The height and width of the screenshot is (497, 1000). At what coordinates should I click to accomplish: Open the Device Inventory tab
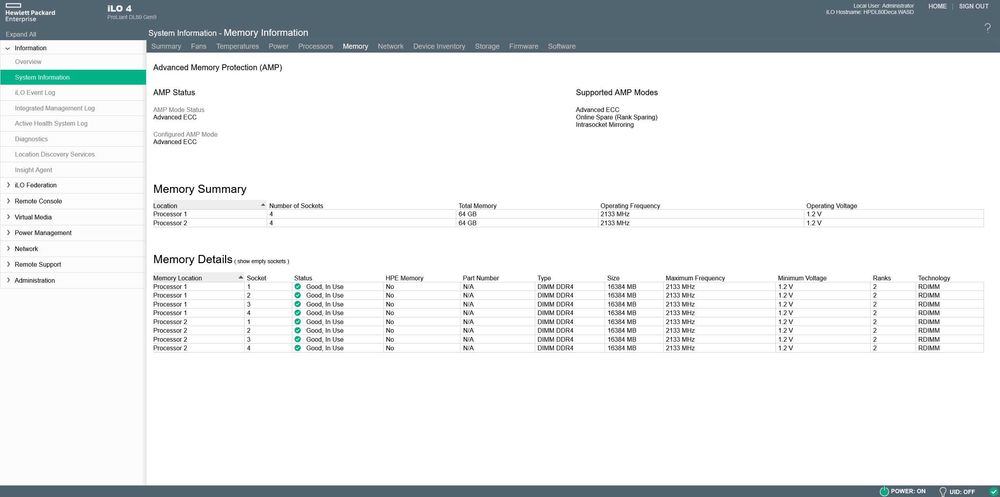pos(439,47)
